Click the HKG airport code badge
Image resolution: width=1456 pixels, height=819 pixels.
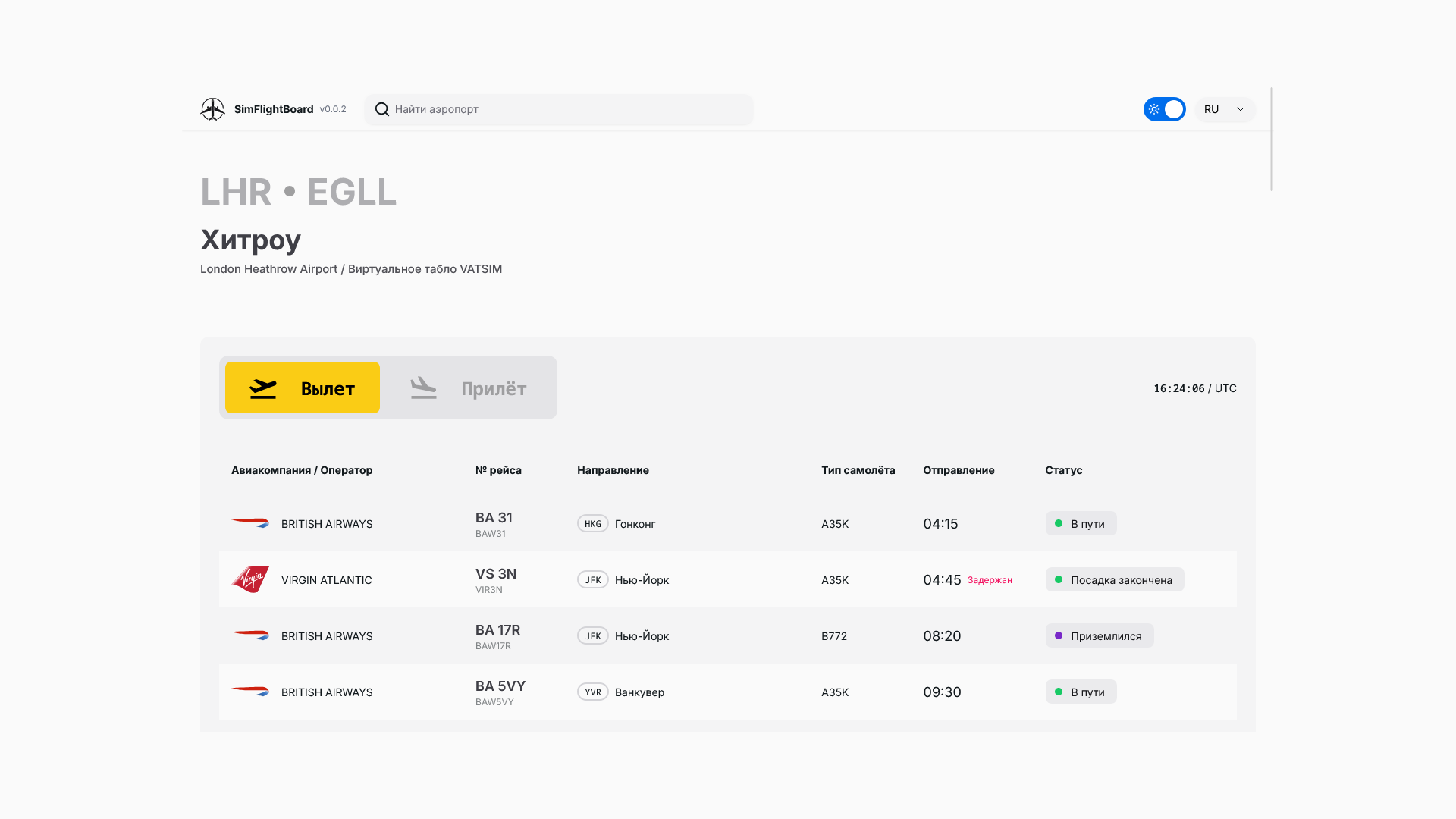(x=592, y=523)
